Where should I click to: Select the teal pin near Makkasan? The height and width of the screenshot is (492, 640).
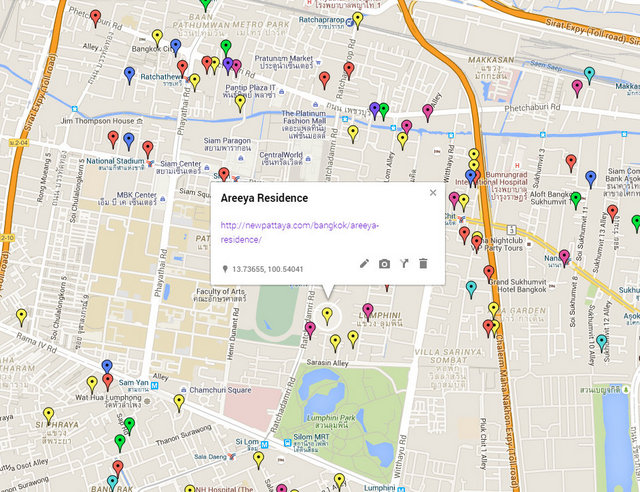point(589,76)
